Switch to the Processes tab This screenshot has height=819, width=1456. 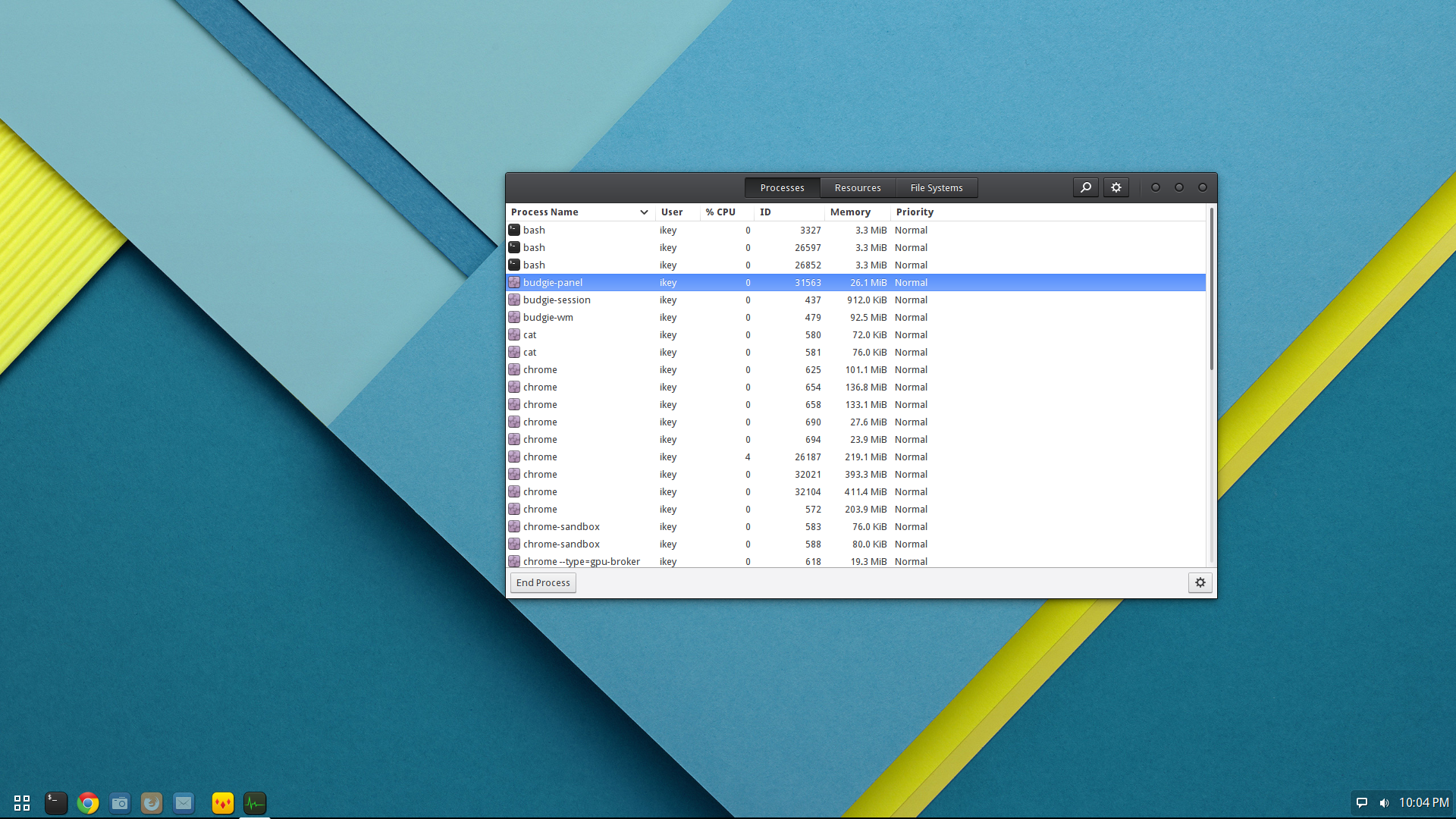tap(782, 187)
